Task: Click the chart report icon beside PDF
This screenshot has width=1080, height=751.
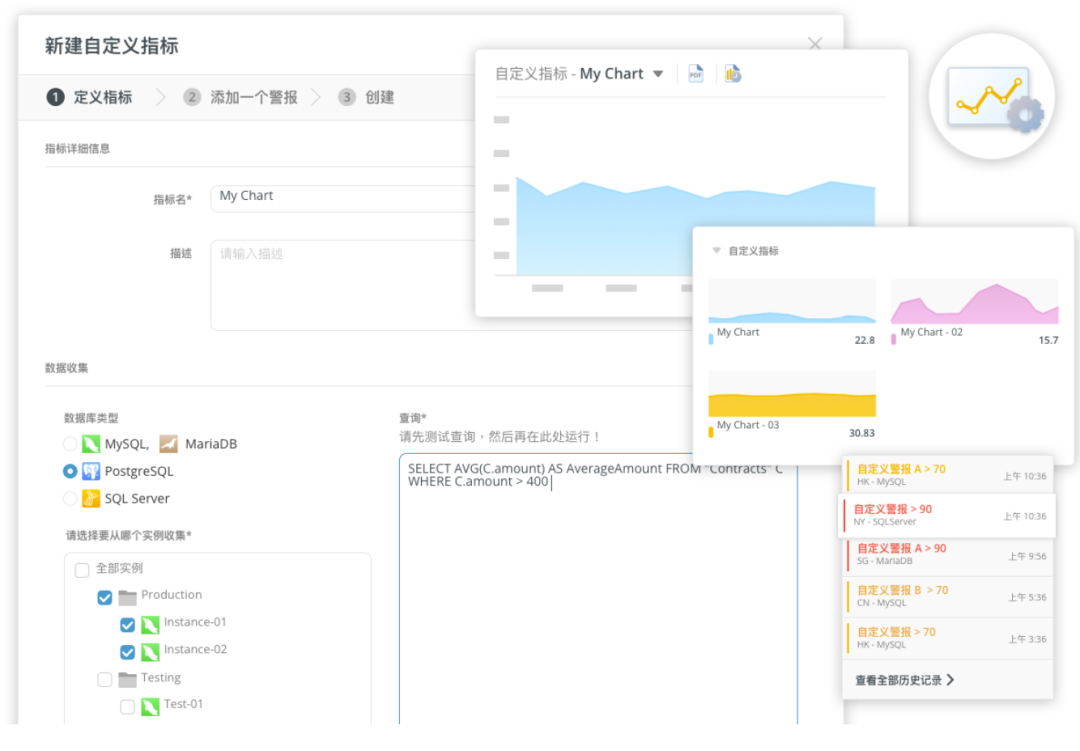Action: tap(733, 73)
